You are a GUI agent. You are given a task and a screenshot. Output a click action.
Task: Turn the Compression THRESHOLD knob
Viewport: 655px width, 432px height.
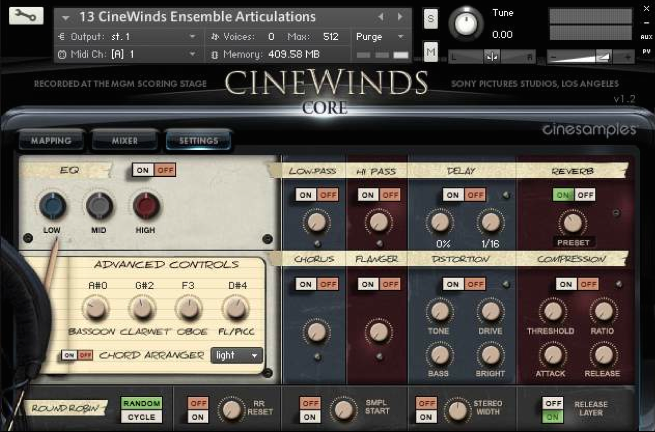pyautogui.click(x=552, y=311)
